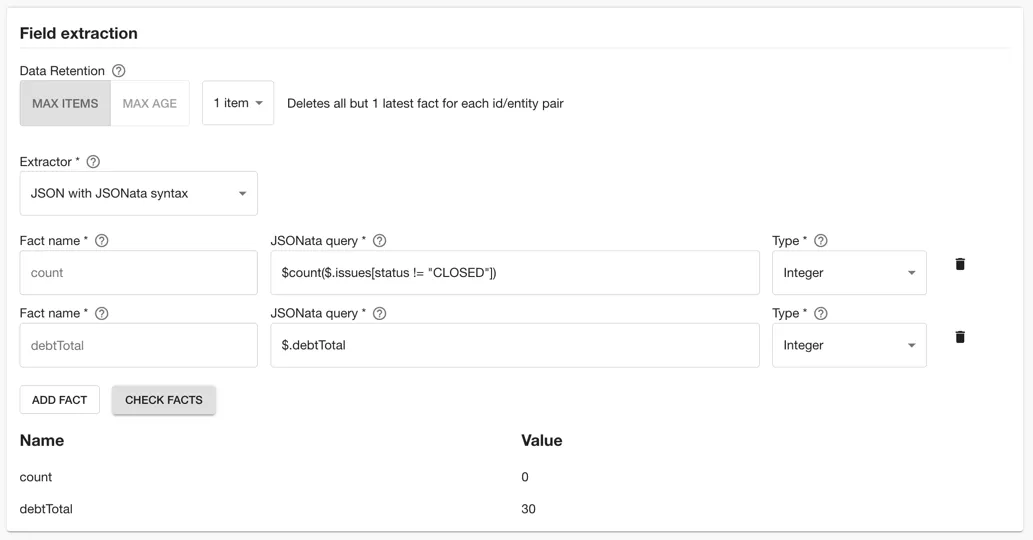Image resolution: width=1033 pixels, height=540 pixels.
Task: Select MAX ITEMS retention mode
Action: (65, 103)
